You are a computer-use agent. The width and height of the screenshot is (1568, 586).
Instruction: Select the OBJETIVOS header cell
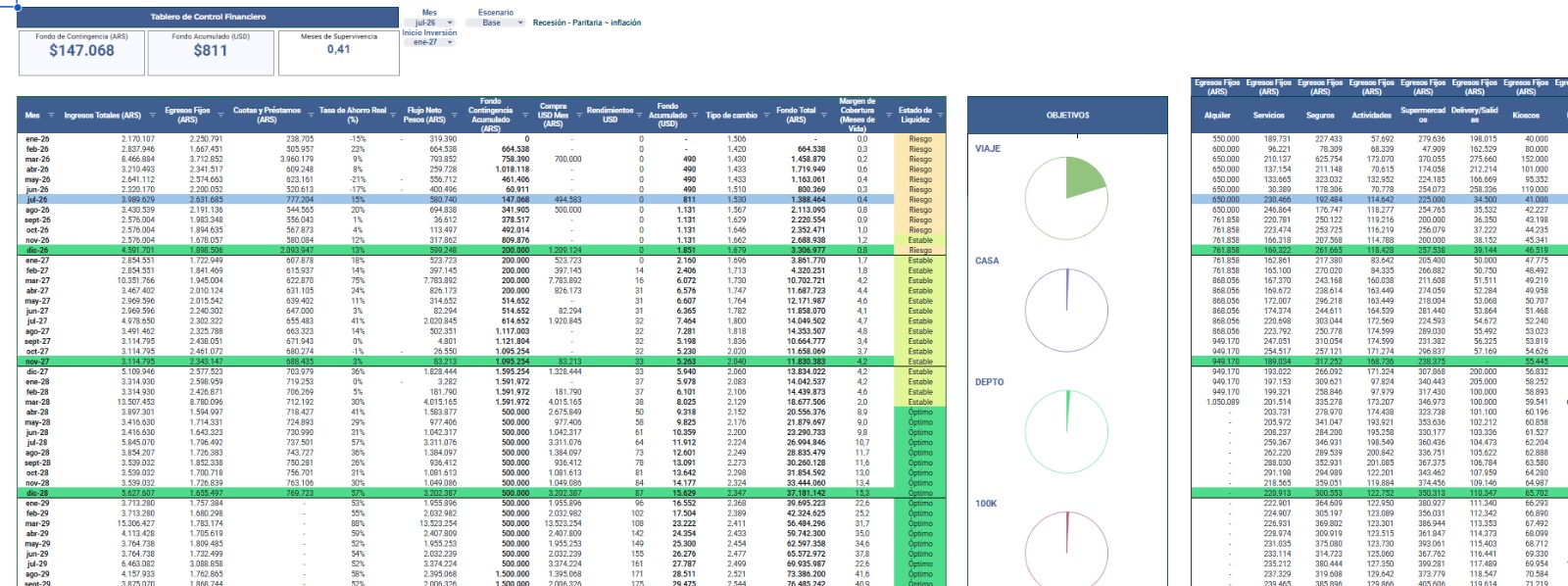tap(1067, 116)
